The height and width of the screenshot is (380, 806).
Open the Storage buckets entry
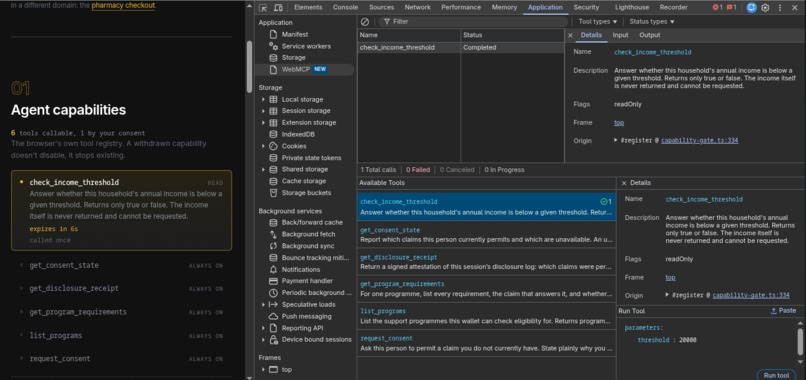306,193
